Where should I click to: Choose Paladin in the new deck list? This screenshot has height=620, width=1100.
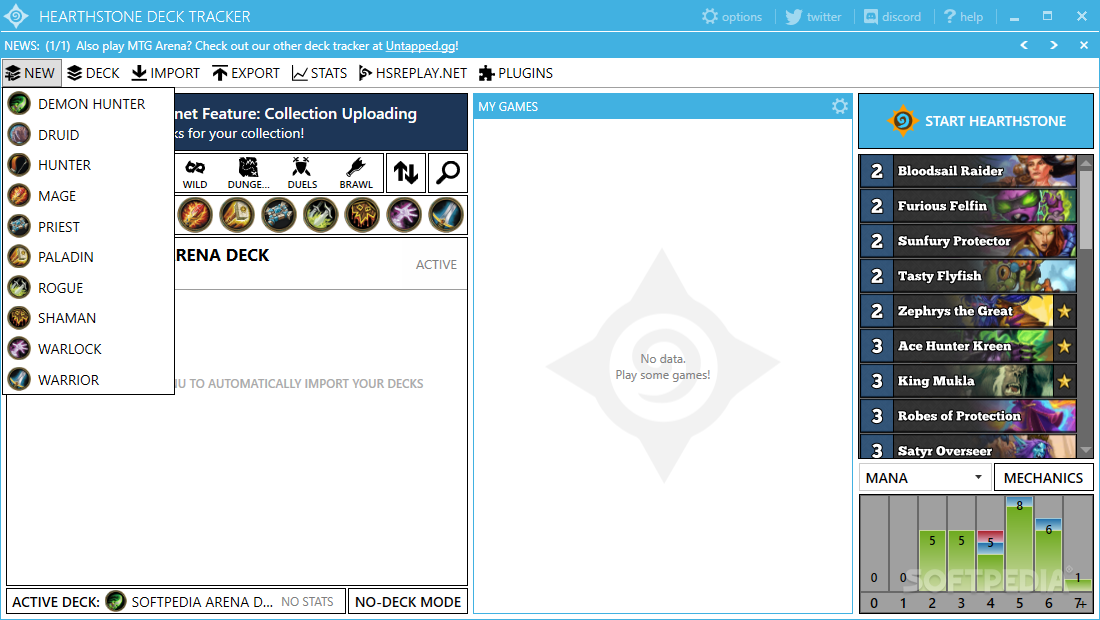pos(88,257)
